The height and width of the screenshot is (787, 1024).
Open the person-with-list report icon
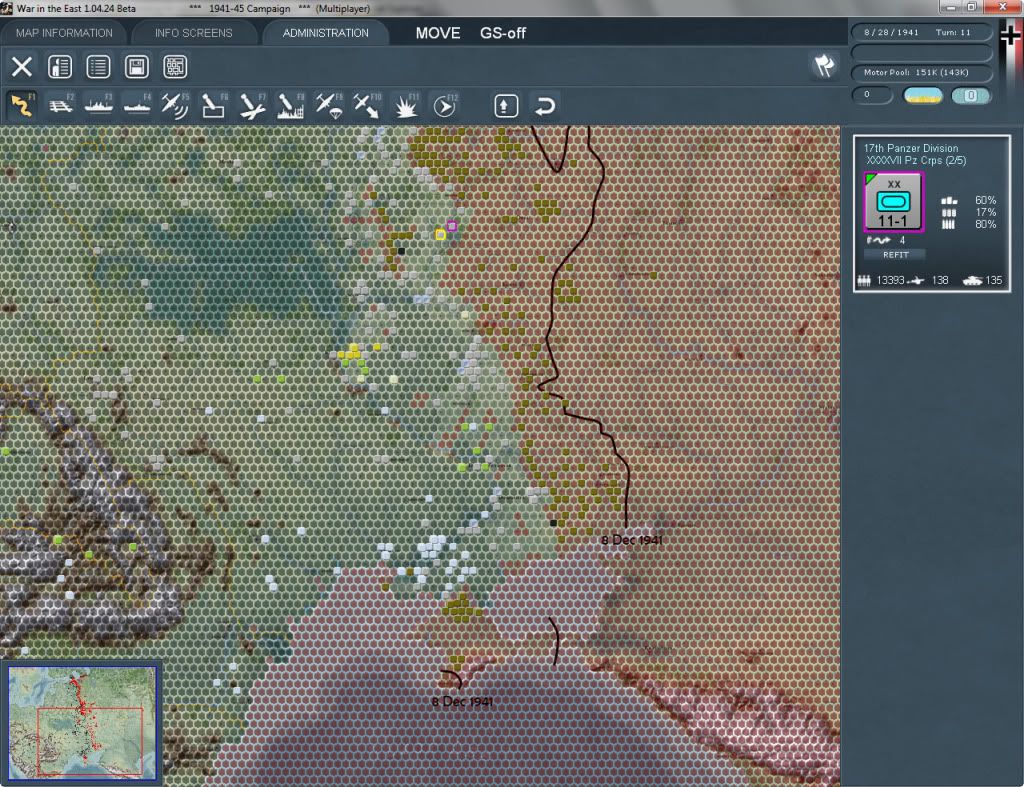tap(60, 67)
